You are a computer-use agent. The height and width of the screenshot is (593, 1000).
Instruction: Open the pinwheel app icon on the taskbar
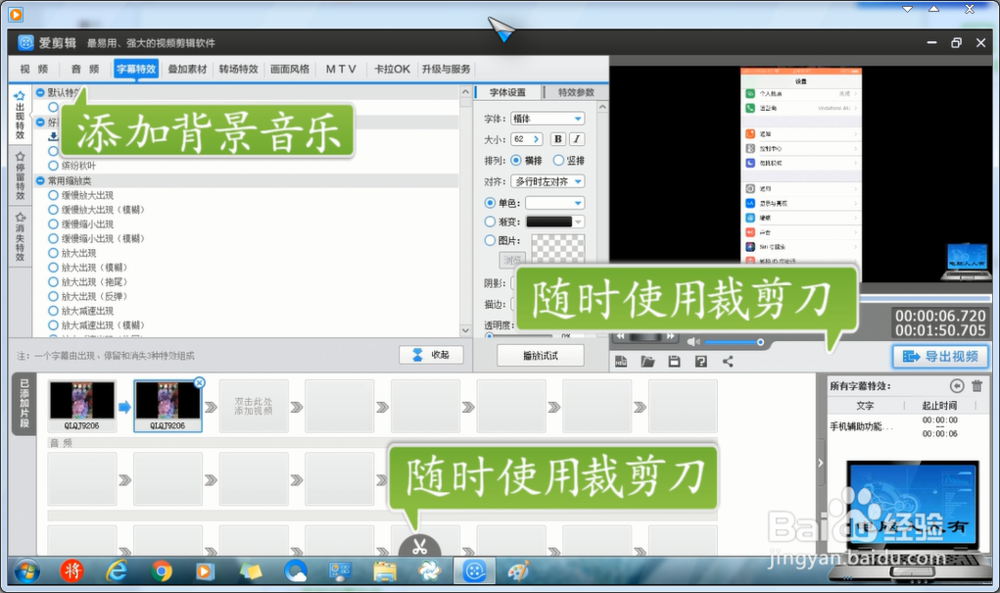(x=429, y=571)
